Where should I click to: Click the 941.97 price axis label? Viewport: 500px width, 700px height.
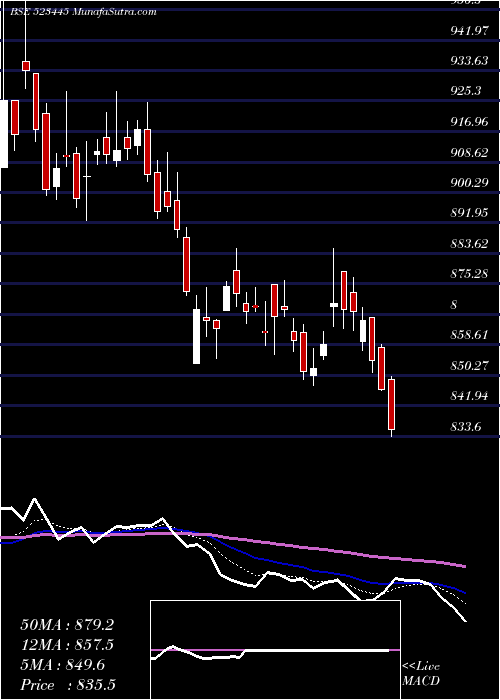469,30
